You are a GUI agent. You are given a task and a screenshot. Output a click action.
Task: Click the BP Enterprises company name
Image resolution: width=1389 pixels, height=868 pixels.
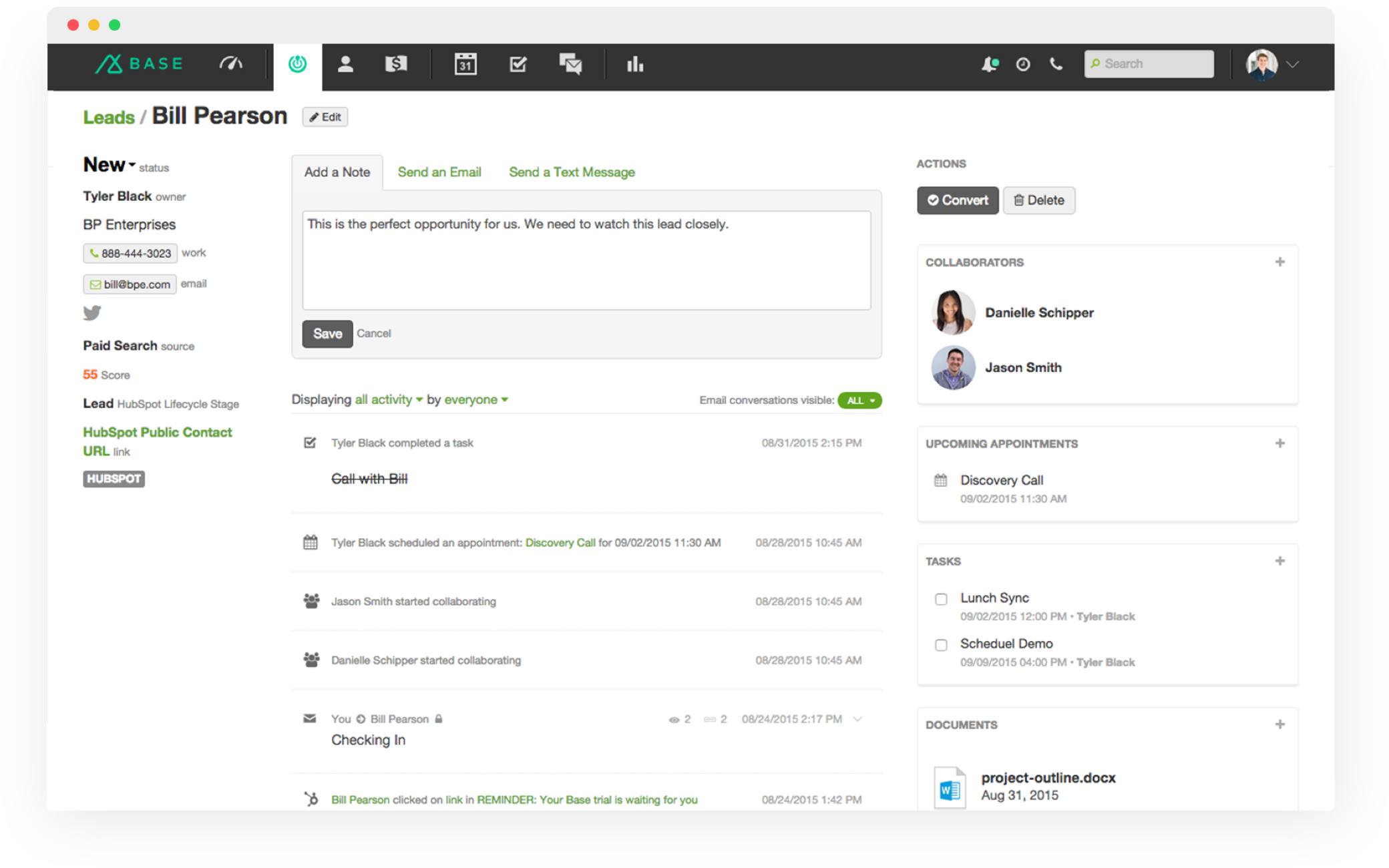pyautogui.click(x=130, y=224)
